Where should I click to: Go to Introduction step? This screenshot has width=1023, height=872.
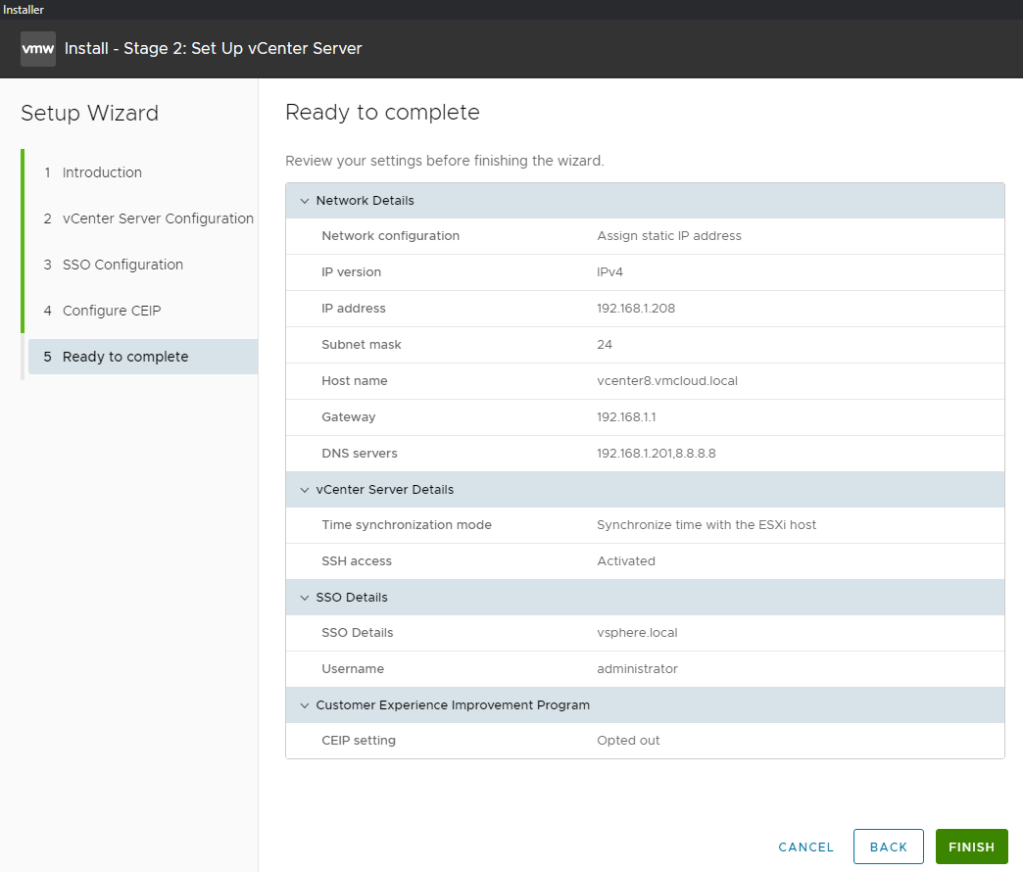[x=102, y=173]
